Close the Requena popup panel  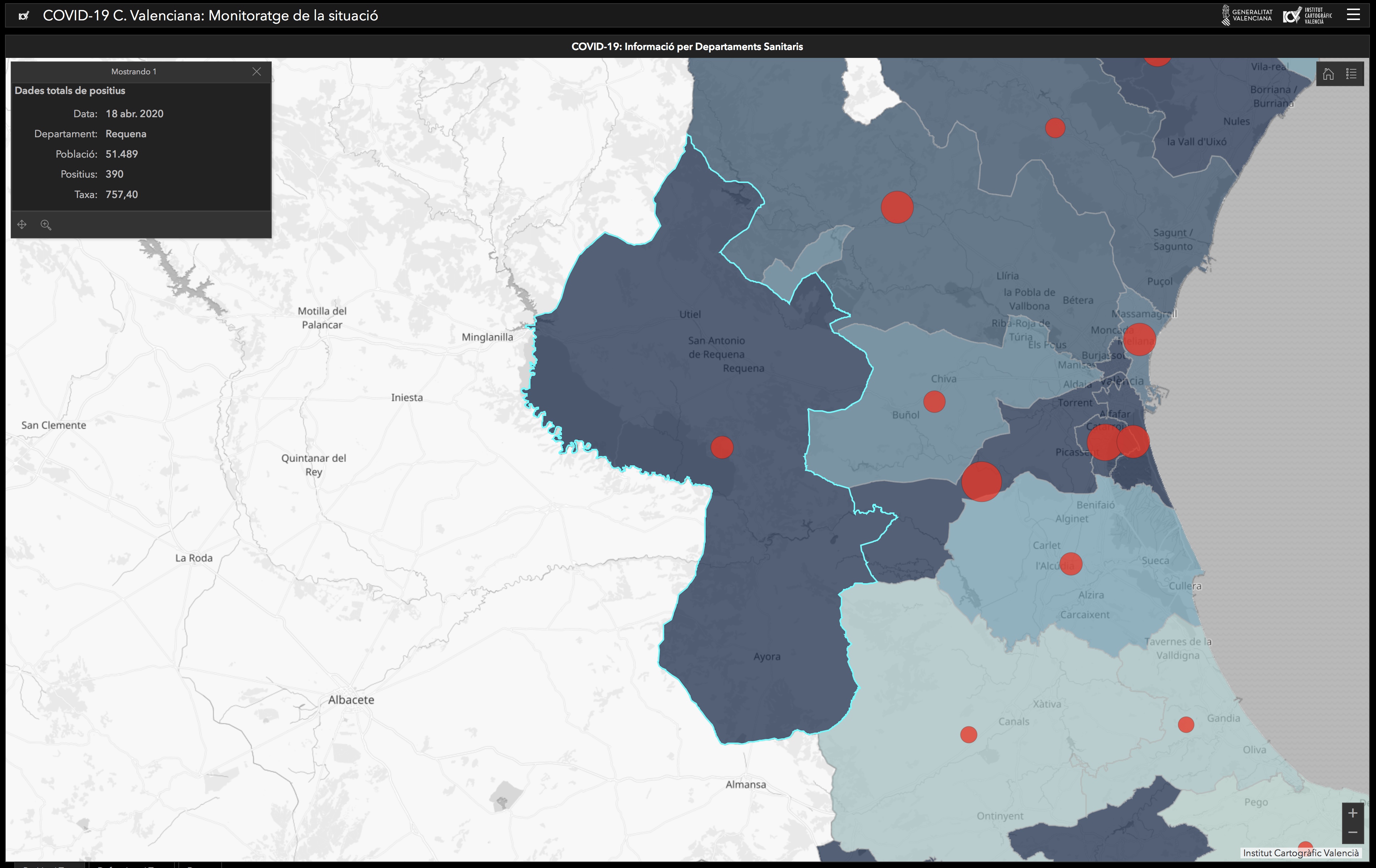point(257,71)
